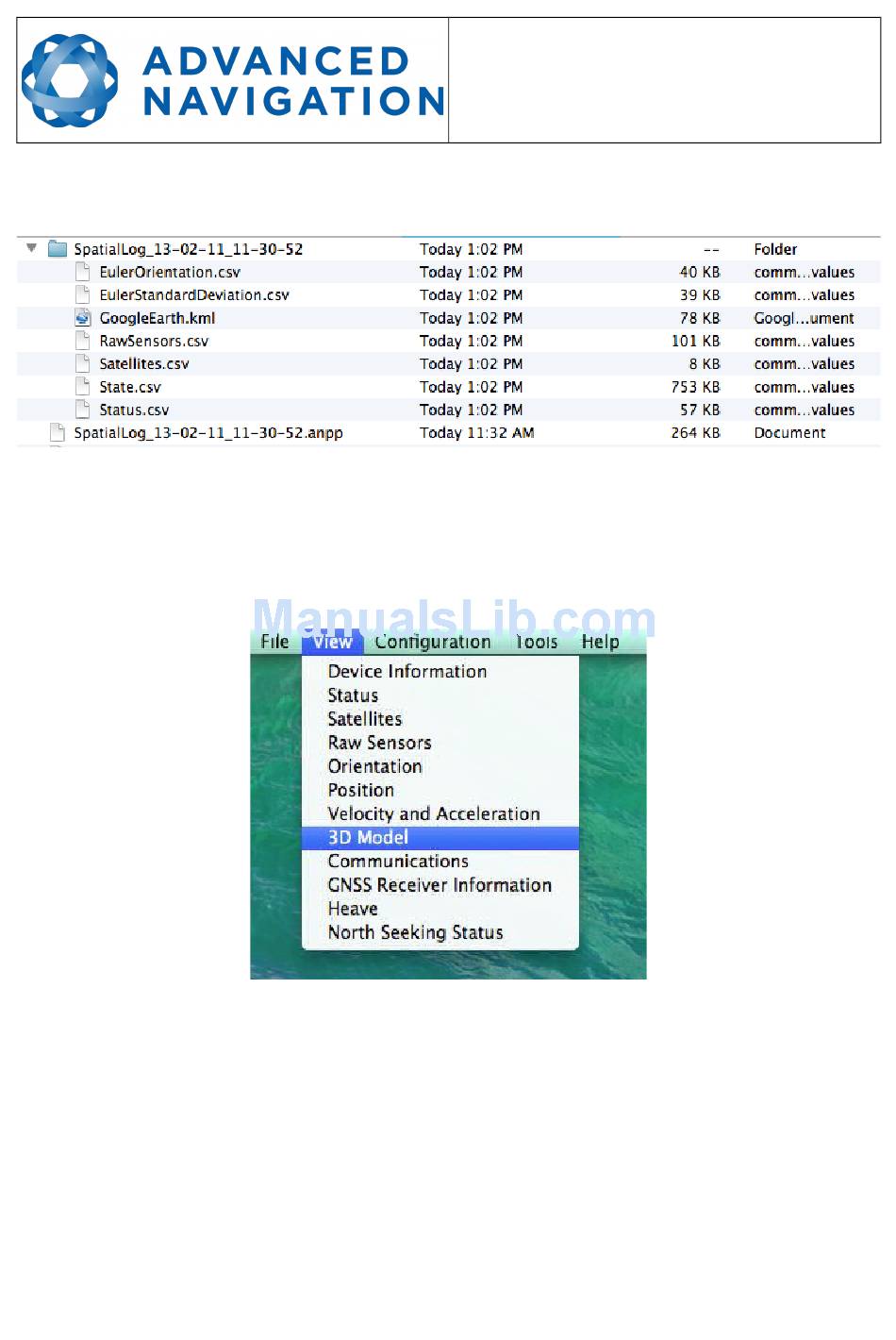896x1340 pixels.
Task: Select the SpatialLog_13-02-11_11-30-52 folder name
Action: click(189, 249)
